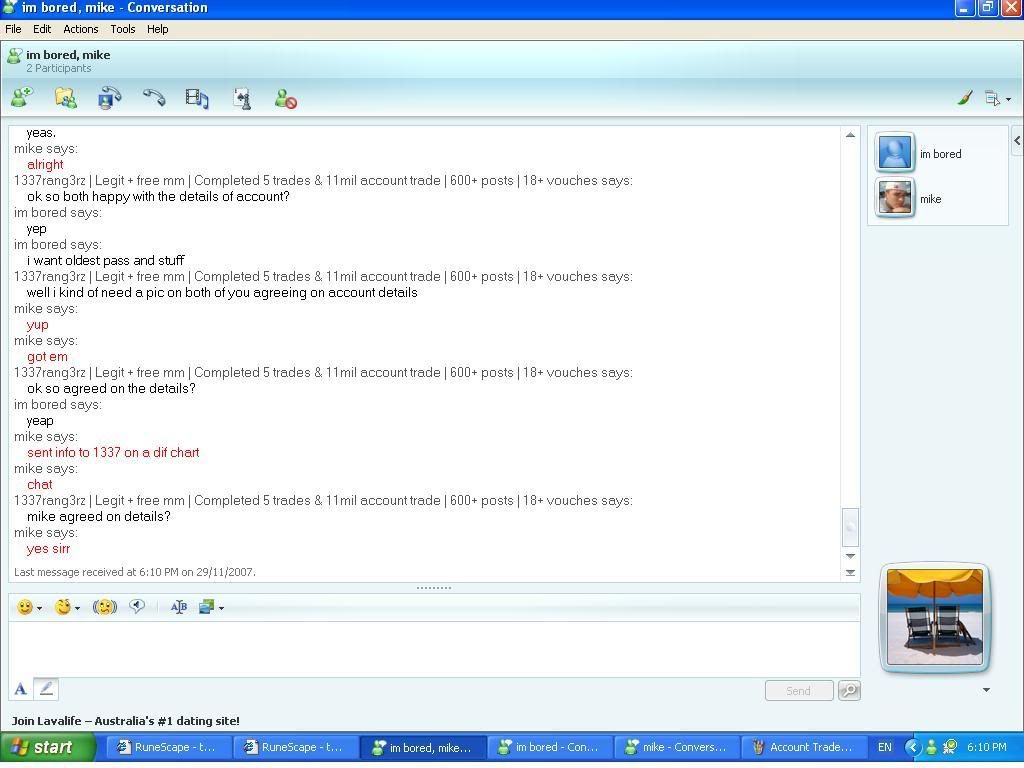Switch to text typing mode (A)
Image resolution: width=1024 pixels, height=768 pixels.
(x=20, y=689)
